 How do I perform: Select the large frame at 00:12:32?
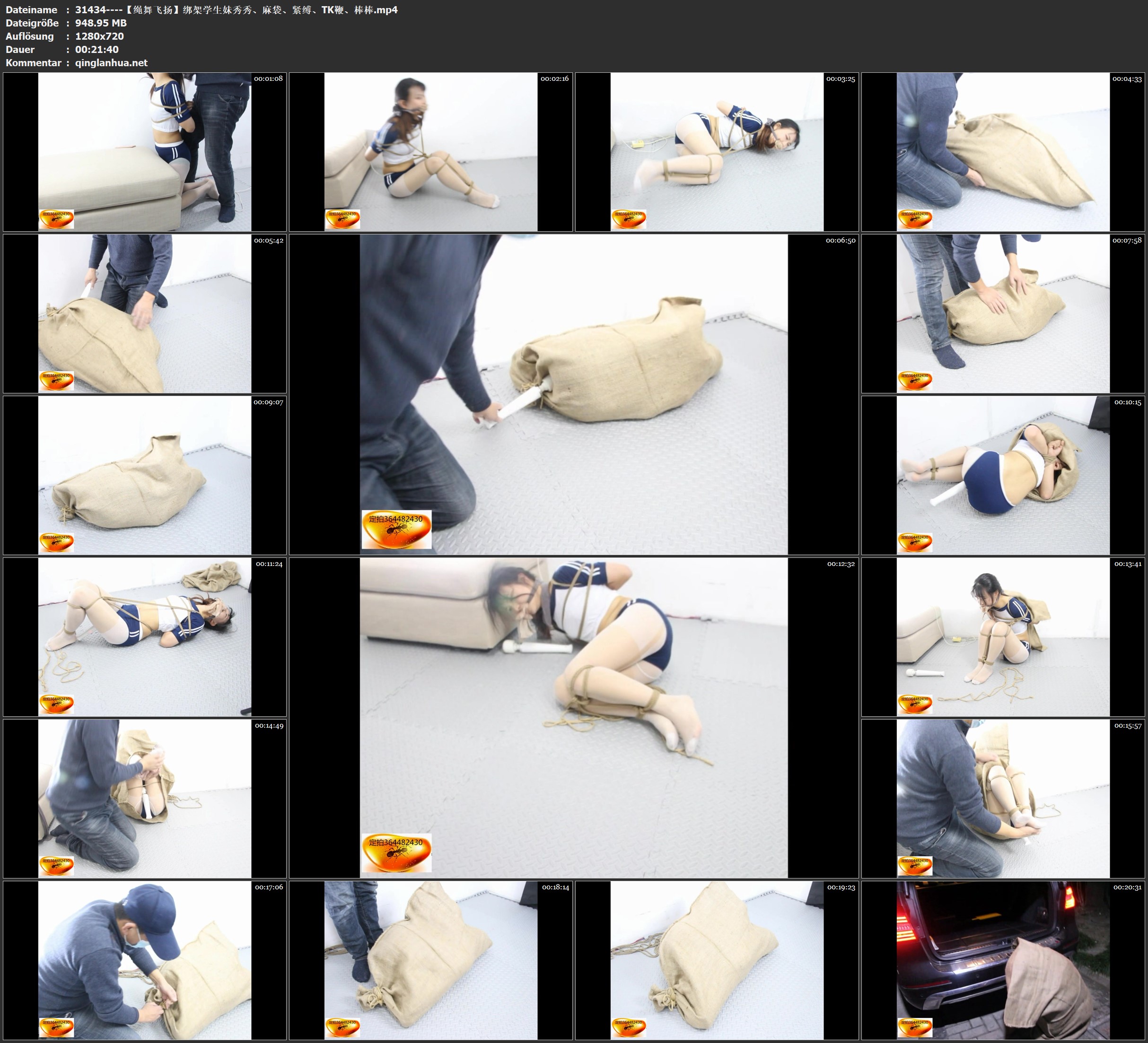[573, 717]
